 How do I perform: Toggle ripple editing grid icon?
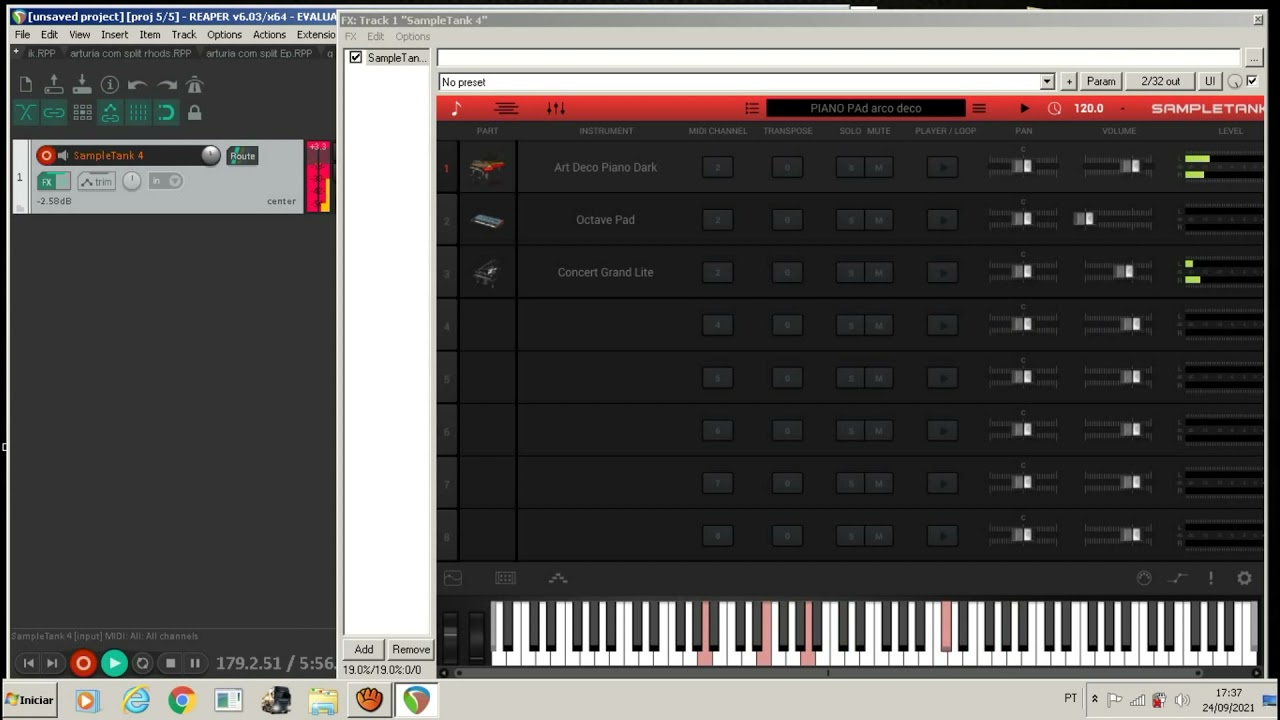click(82, 113)
